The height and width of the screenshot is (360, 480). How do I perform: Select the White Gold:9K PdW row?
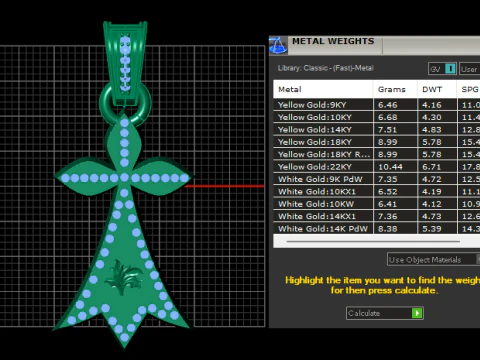377,179
